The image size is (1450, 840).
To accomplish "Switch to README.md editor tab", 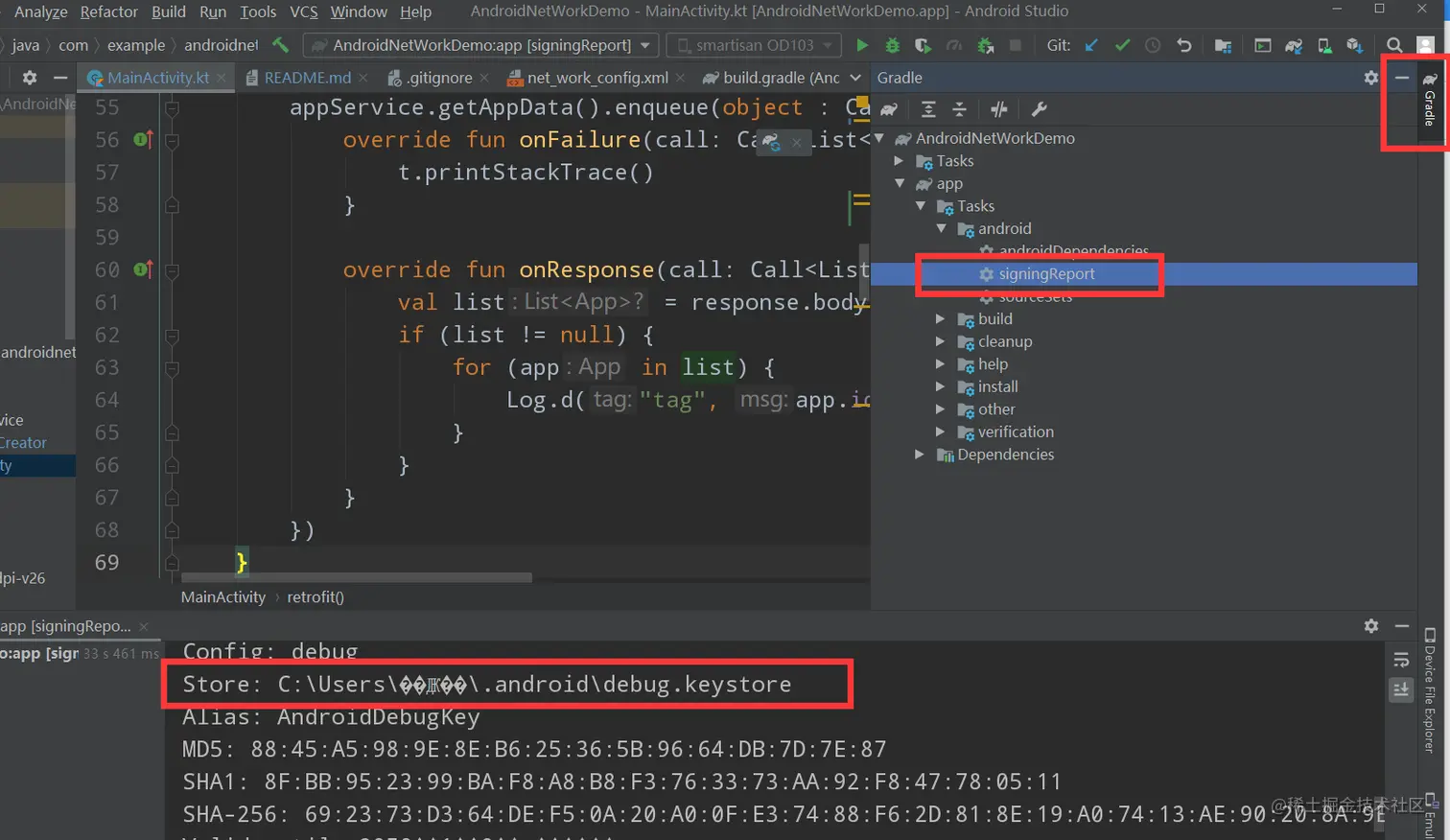I will click(307, 78).
